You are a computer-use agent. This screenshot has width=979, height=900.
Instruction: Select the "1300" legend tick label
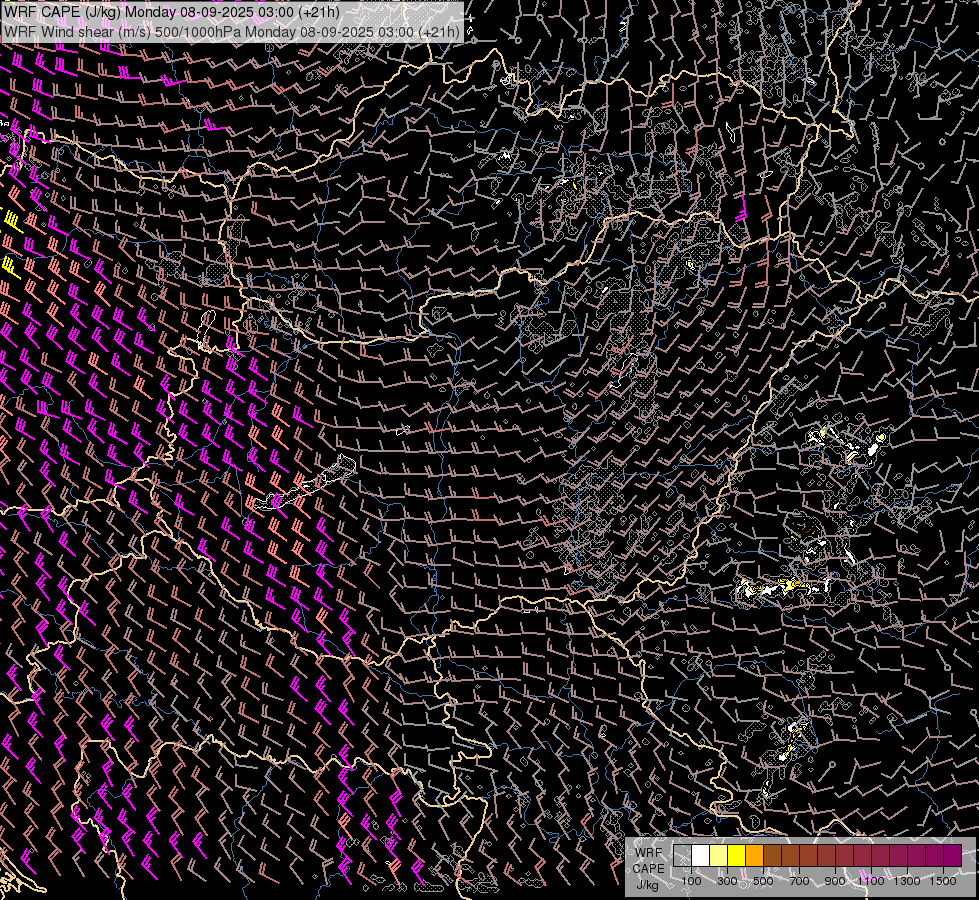pos(907,881)
